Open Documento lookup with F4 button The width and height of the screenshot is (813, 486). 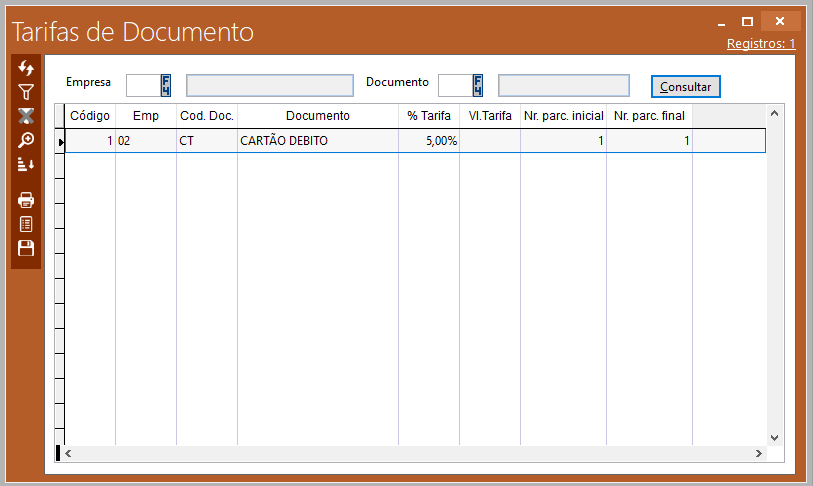coord(478,85)
